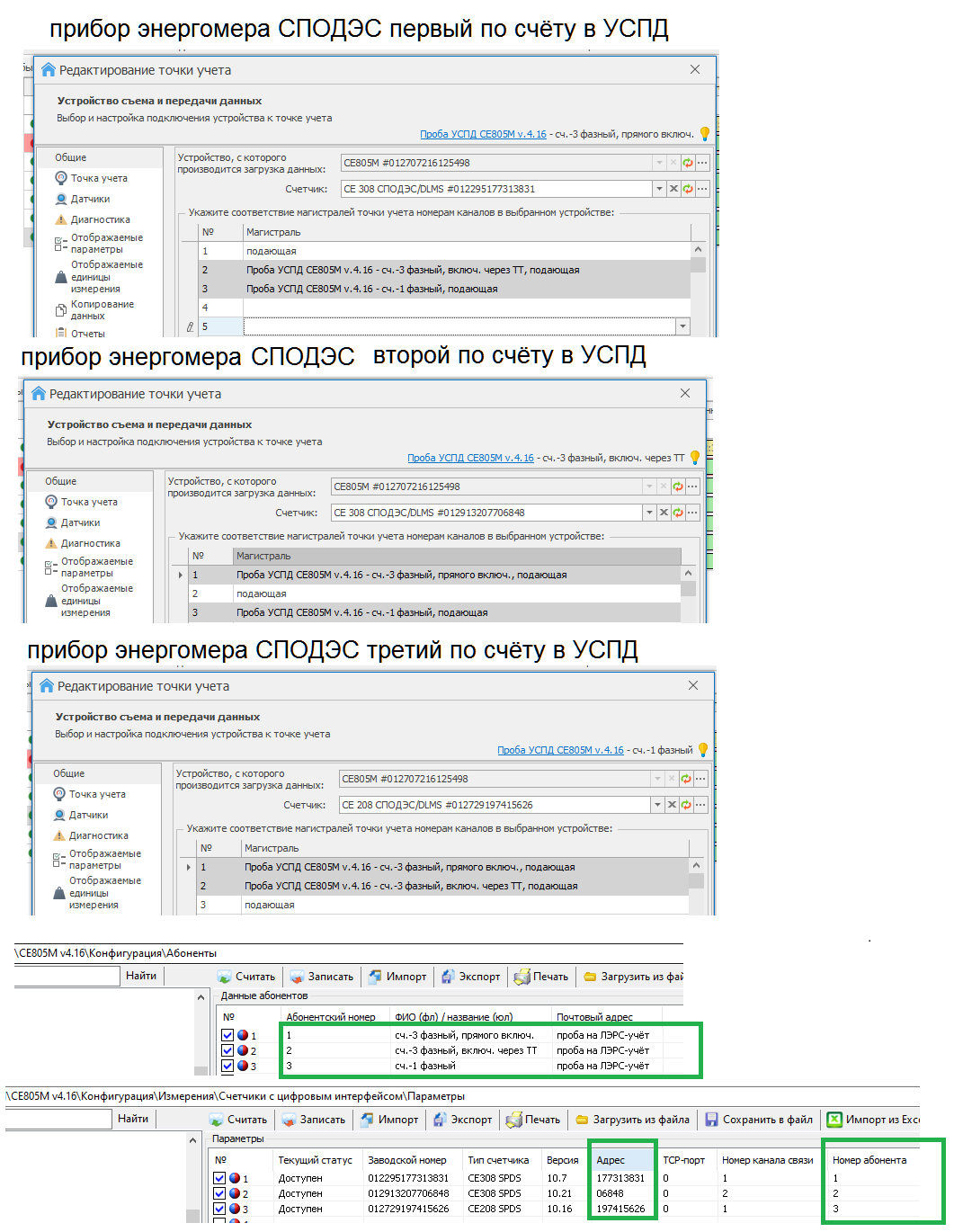
Task: Open Проба УСПД link beside сч.-1 фазный
Action: click(560, 750)
